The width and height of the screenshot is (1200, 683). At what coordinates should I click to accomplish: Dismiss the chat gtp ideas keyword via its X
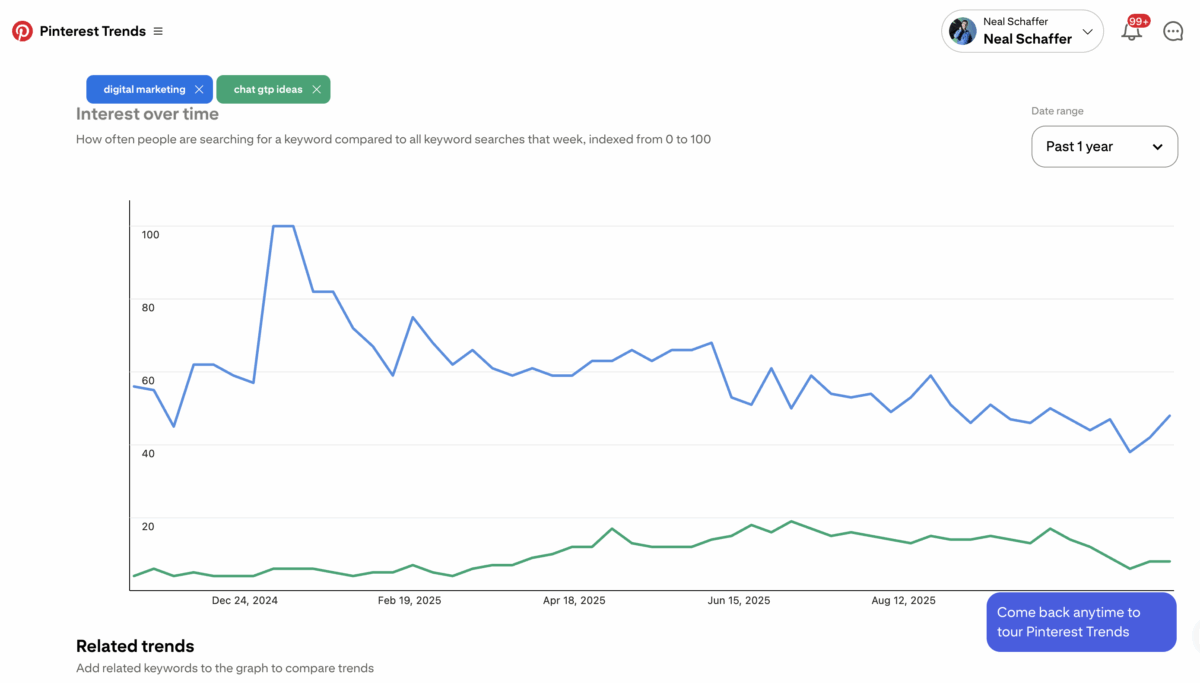[316, 89]
